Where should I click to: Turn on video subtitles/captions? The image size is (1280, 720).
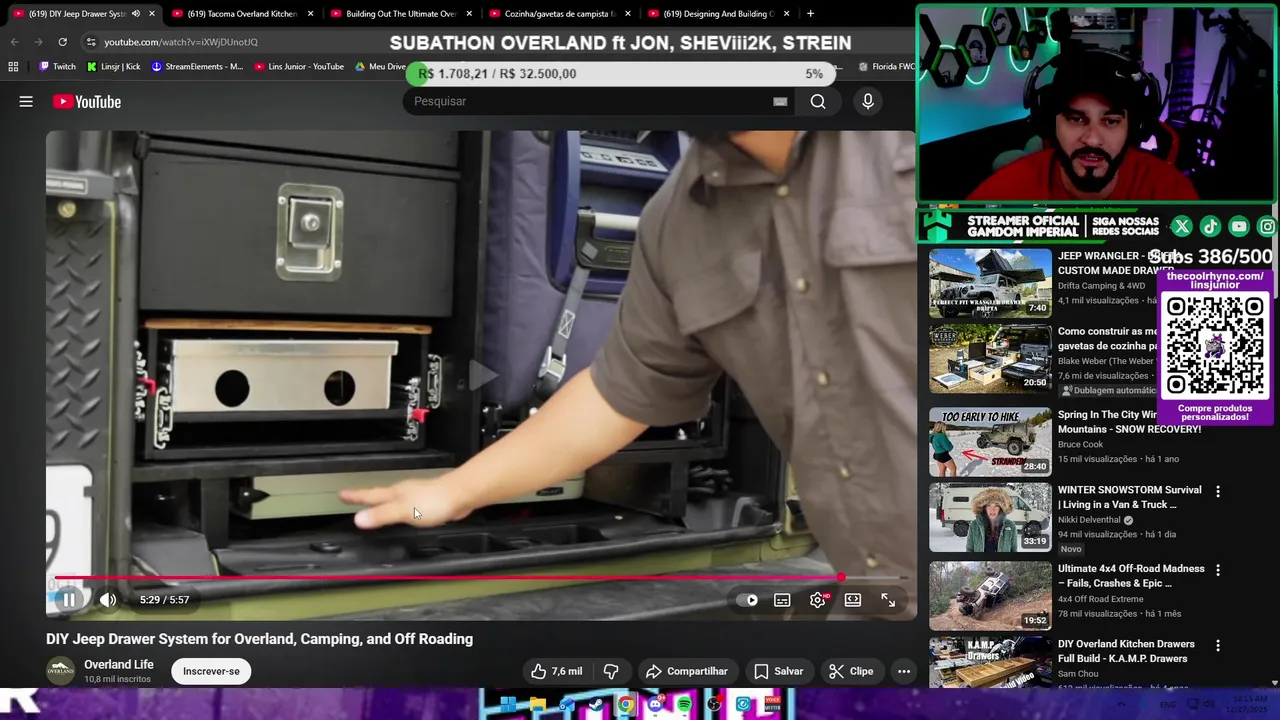coord(782,600)
